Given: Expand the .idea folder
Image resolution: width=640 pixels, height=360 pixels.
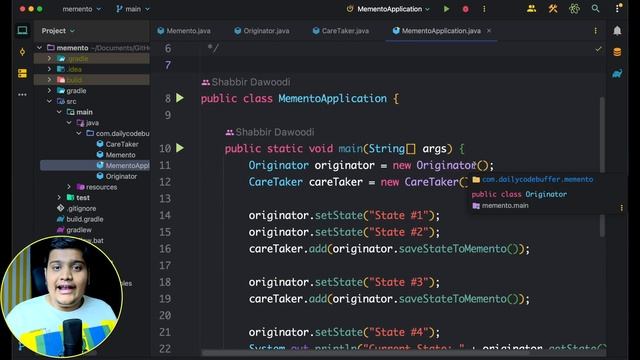Looking at the screenshot, I should (49, 69).
